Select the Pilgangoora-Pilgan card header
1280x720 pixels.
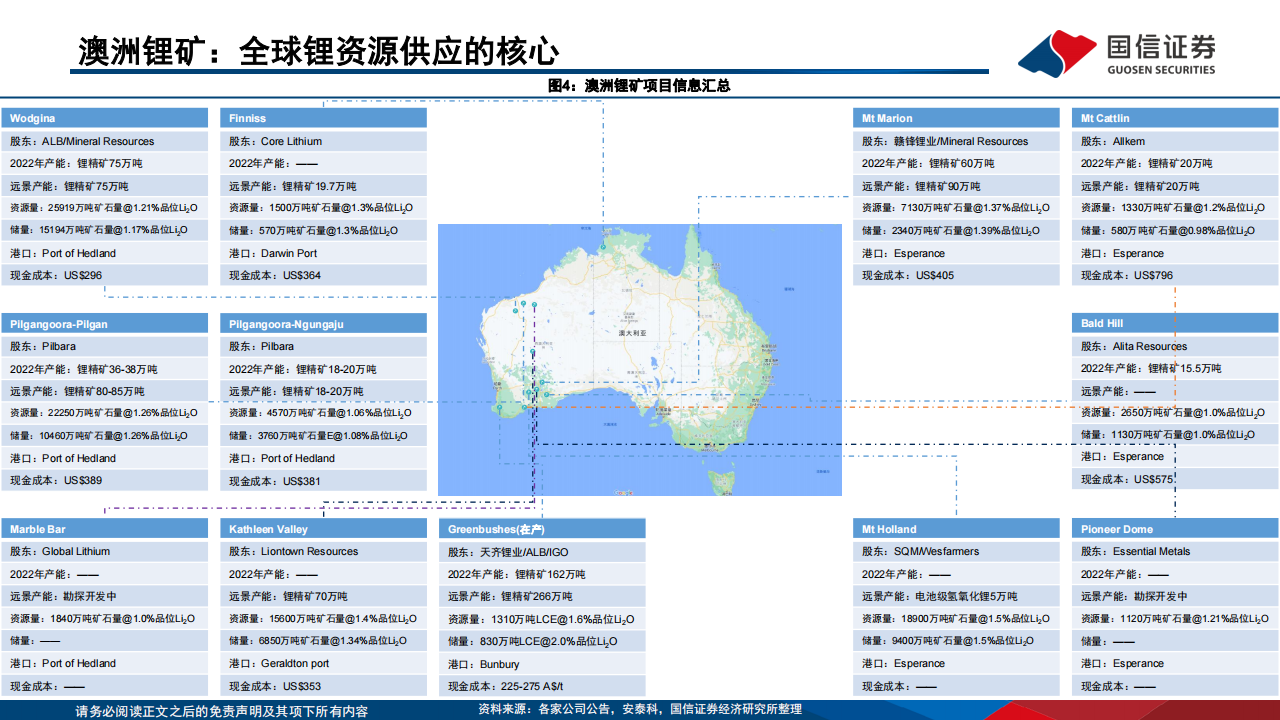click(104, 324)
